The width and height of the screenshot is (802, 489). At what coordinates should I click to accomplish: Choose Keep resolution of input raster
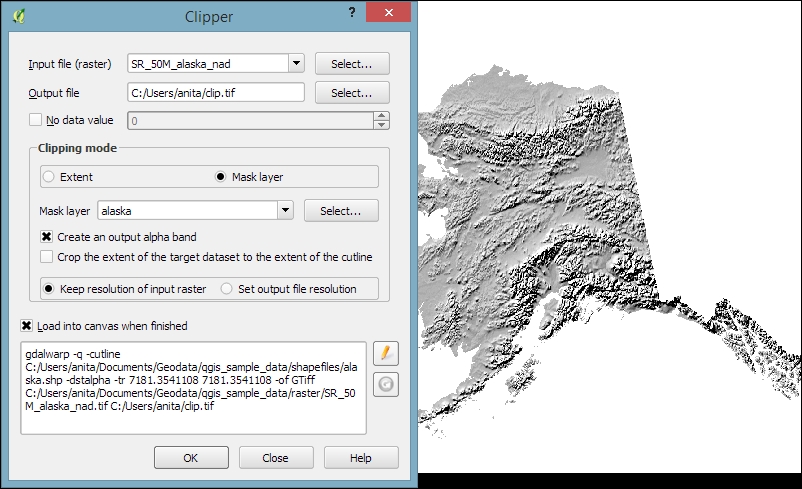(x=49, y=289)
